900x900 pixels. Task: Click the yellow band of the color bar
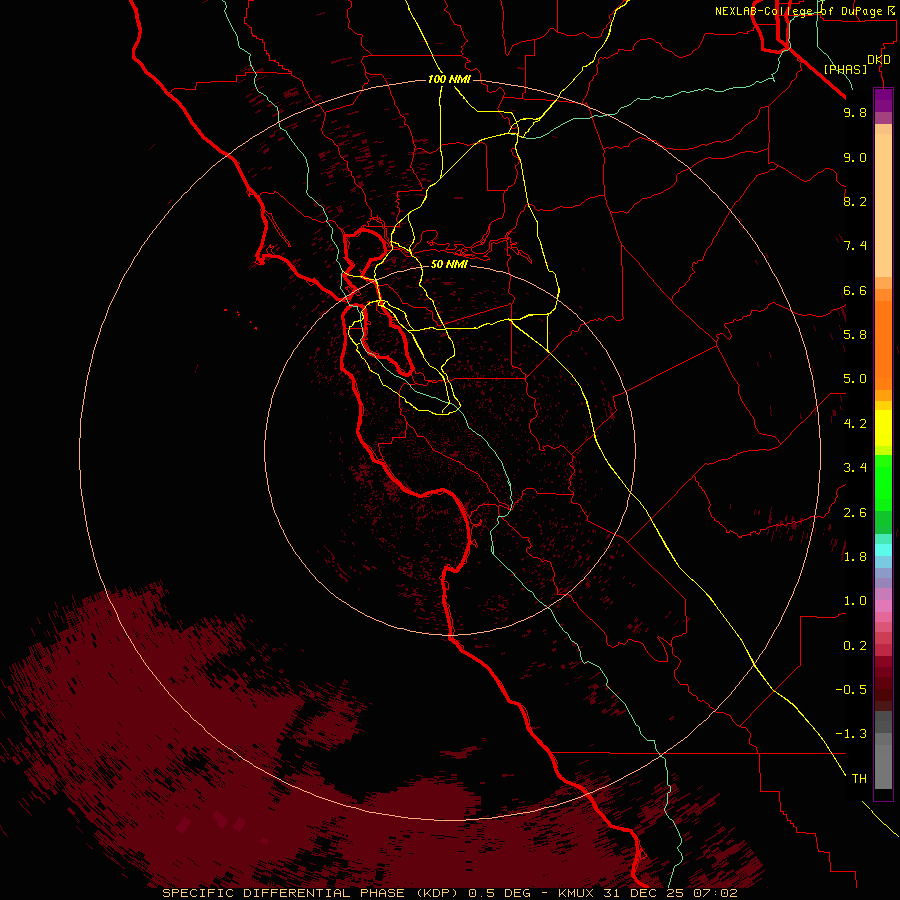coord(883,428)
